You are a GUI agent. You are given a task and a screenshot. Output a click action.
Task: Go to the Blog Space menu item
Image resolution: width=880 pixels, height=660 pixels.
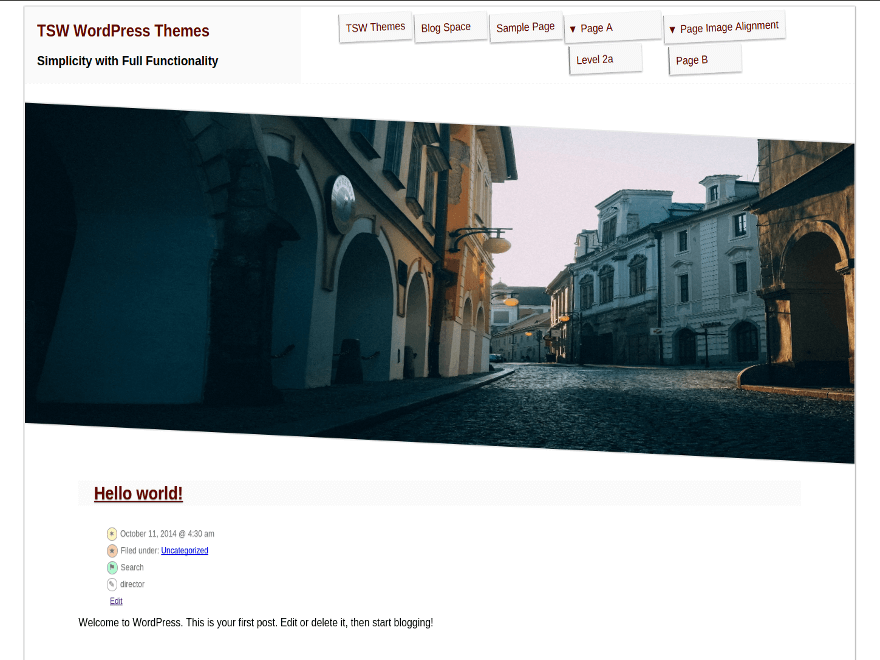tap(446, 28)
